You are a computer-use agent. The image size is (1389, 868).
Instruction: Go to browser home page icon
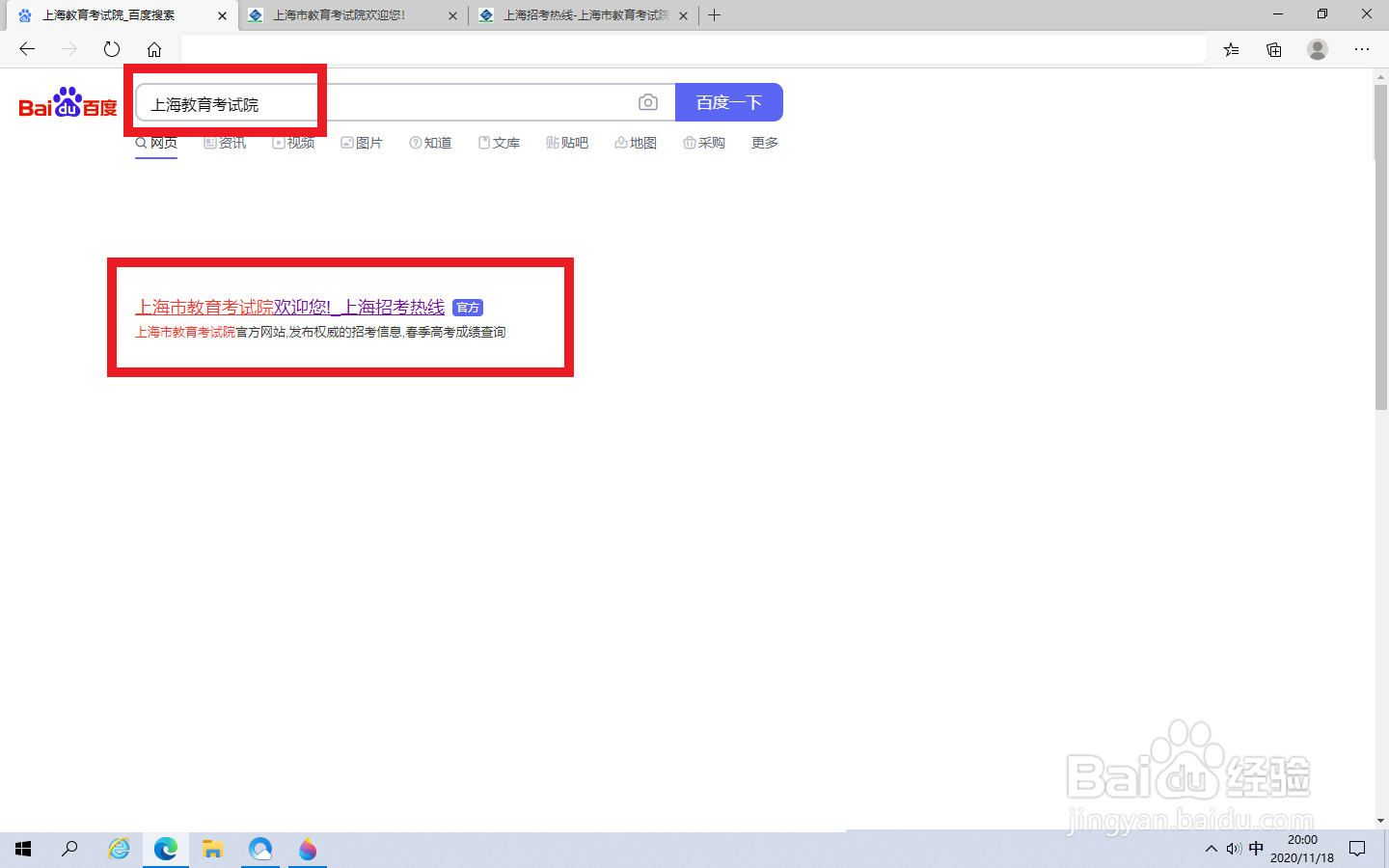click(154, 49)
